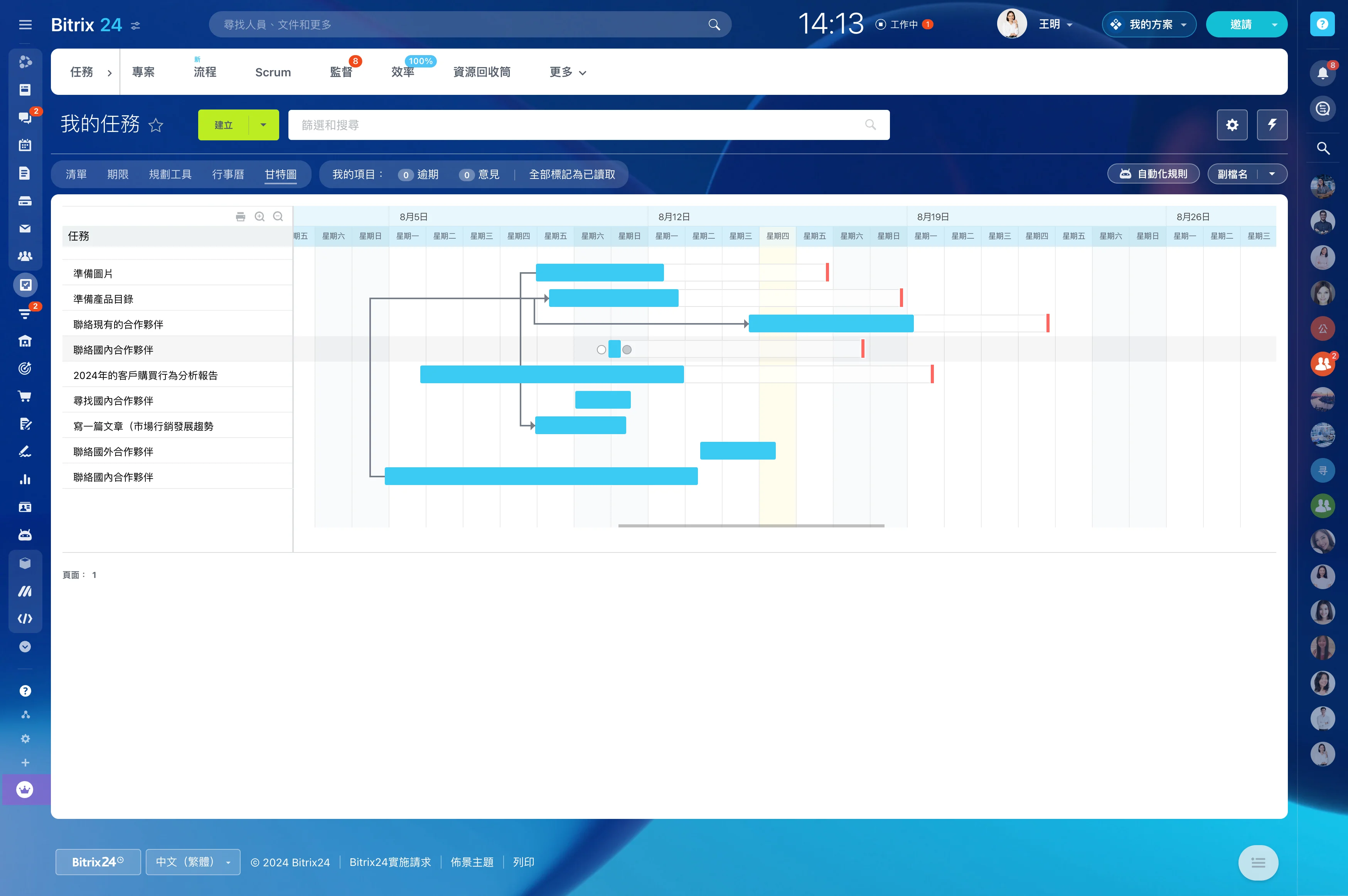The height and width of the screenshot is (896, 1348).
Task: Expand the 建立 button dropdown arrow
Action: pos(263,125)
